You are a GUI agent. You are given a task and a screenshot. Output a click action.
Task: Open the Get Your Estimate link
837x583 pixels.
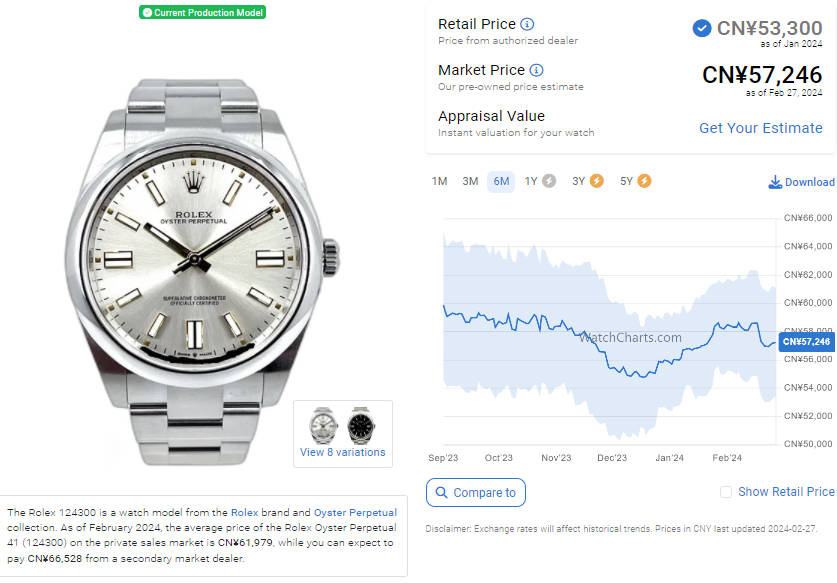[x=761, y=128]
